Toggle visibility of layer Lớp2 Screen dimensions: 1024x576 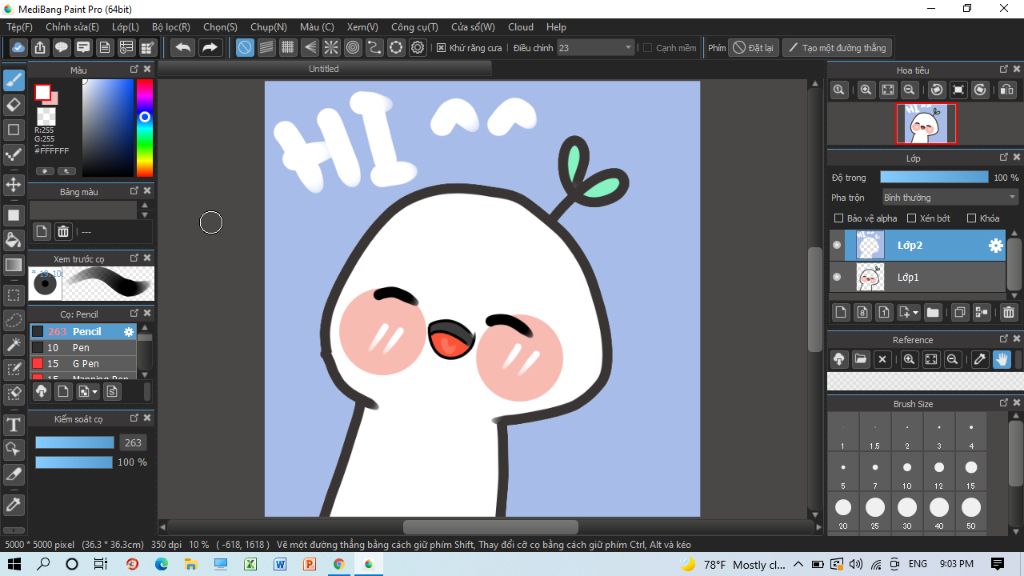point(837,246)
